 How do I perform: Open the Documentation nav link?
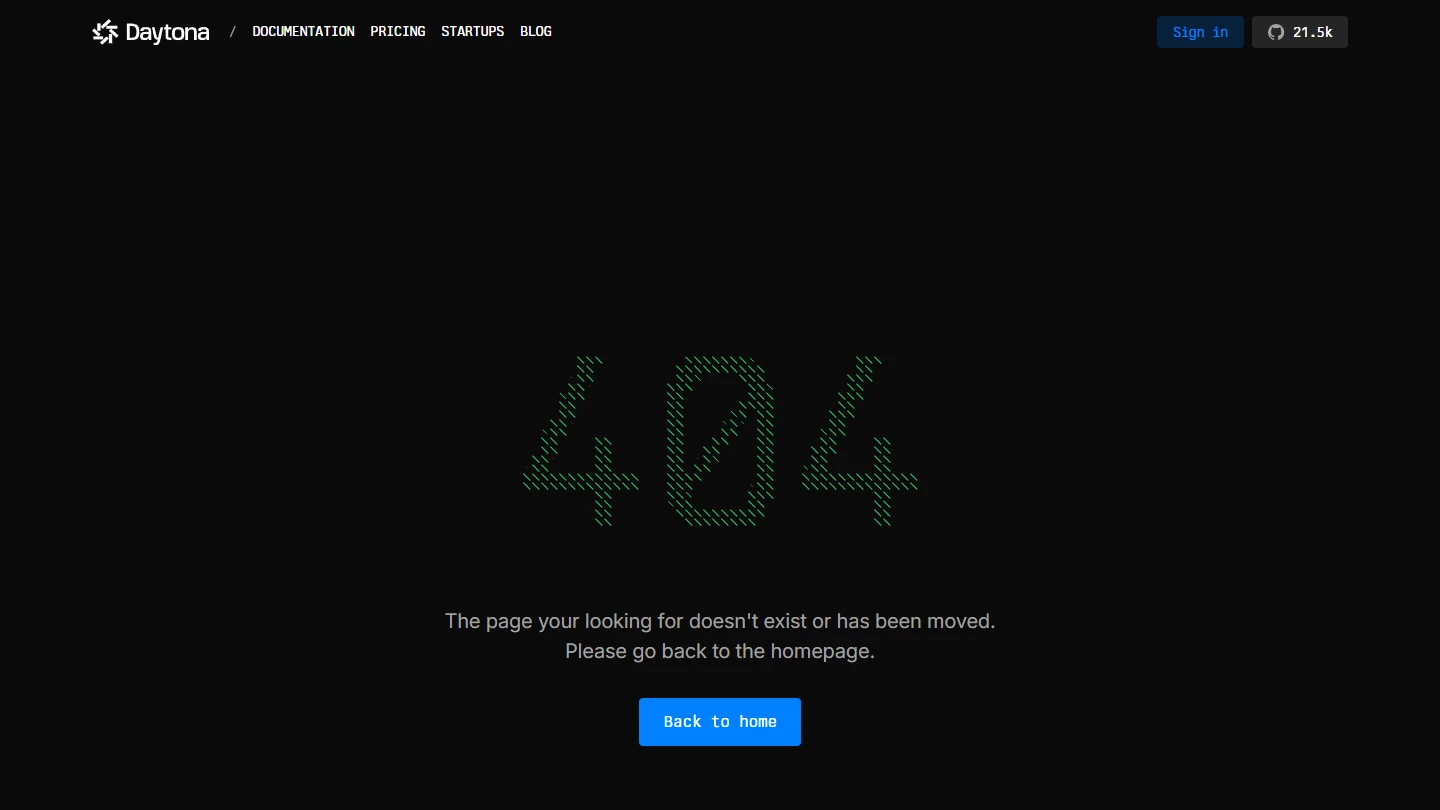[303, 32]
